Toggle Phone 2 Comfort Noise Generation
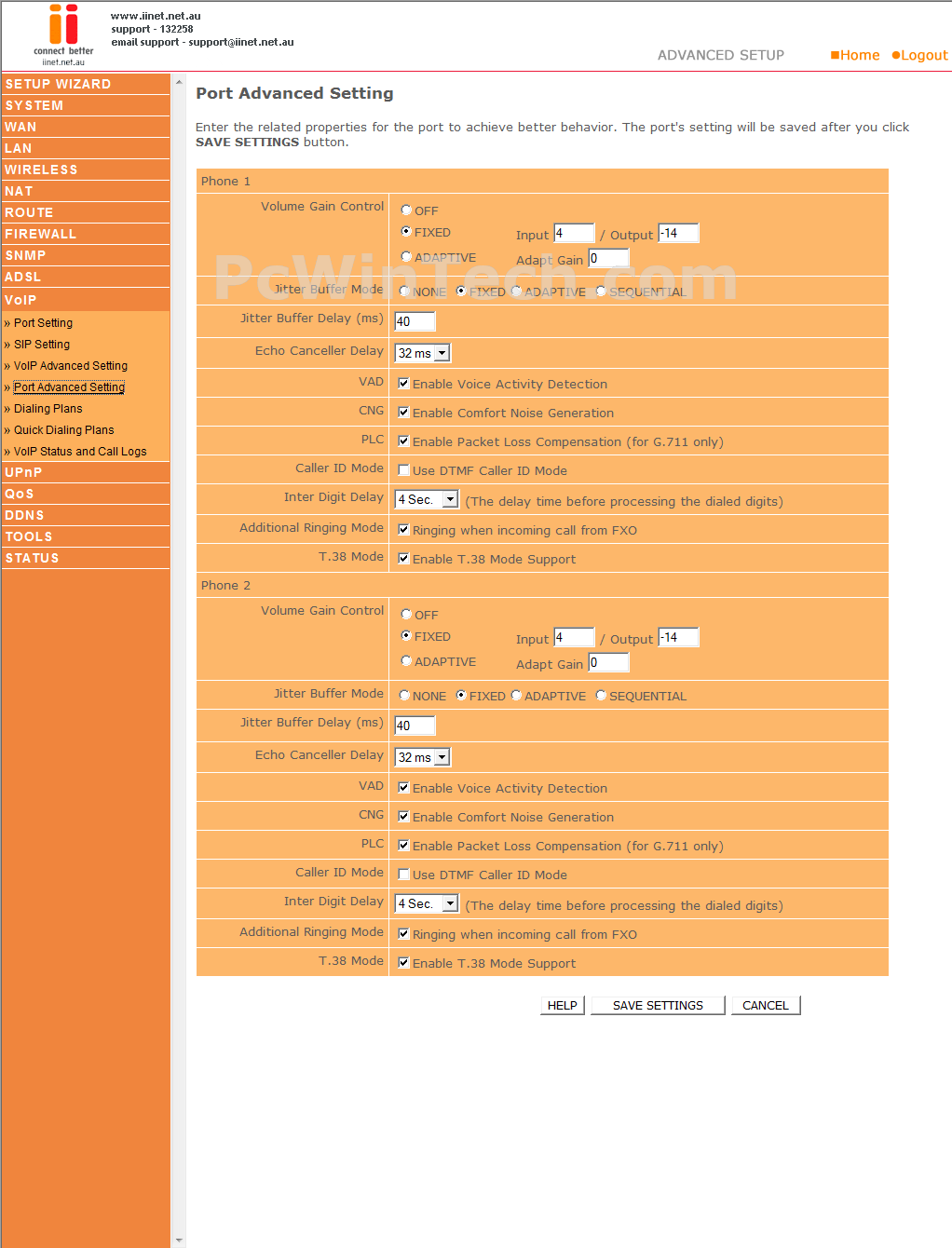Viewport: 952px width, 1248px height. pyautogui.click(x=404, y=816)
